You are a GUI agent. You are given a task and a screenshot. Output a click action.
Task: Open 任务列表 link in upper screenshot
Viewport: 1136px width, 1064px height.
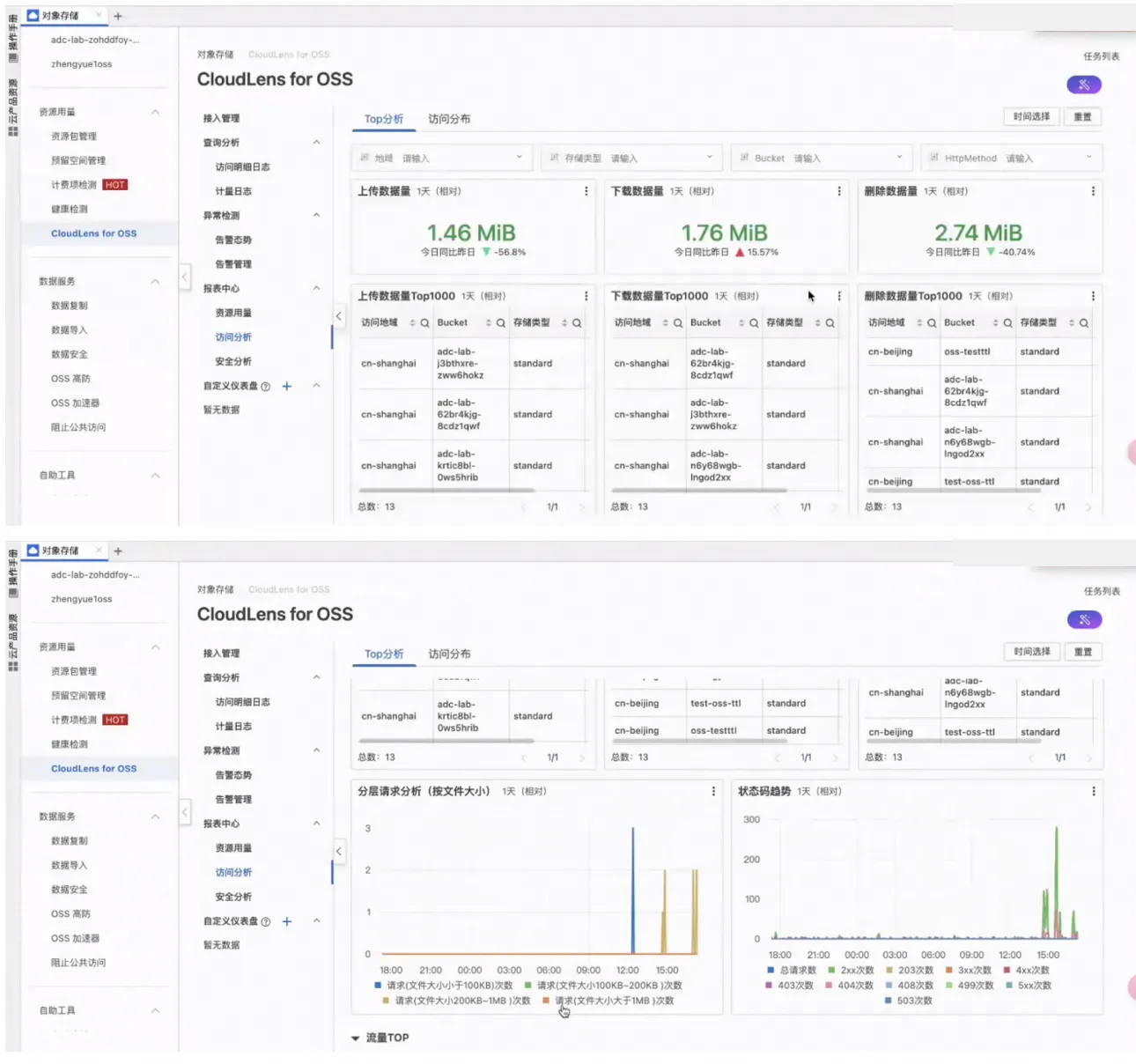point(1102,56)
